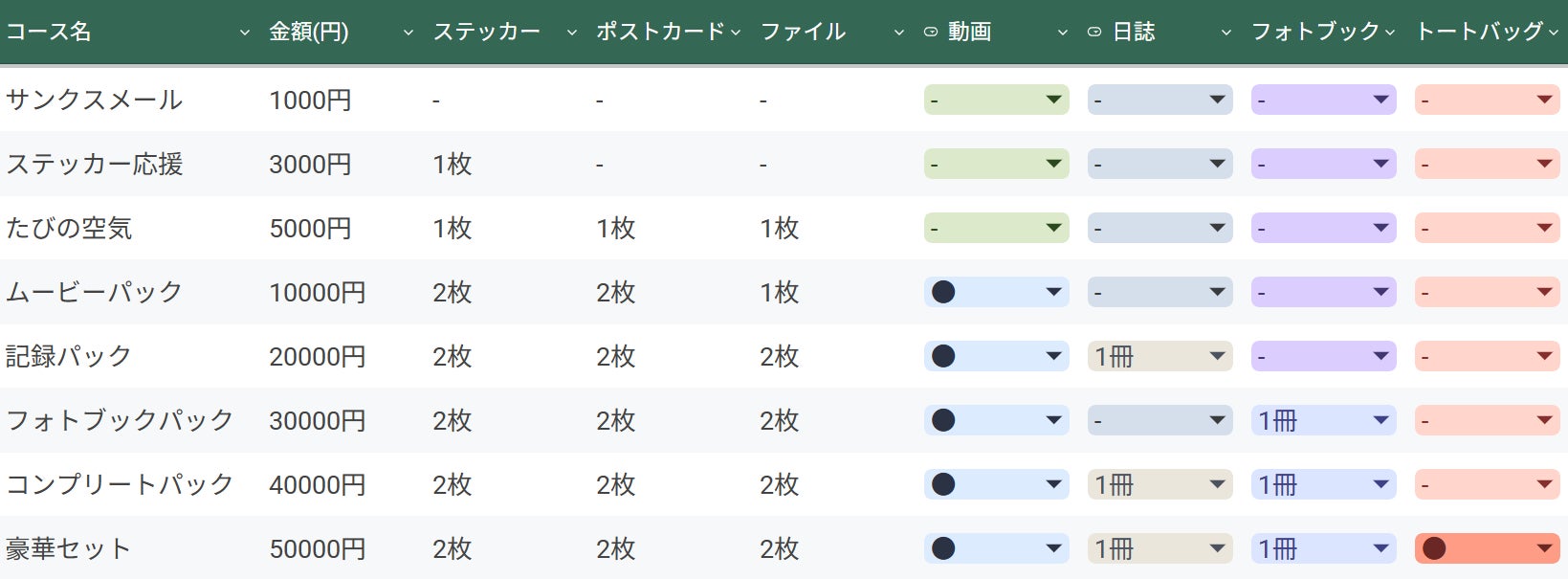This screenshot has height=579, width=1568.
Task: Open the ファイル column filter arrow
Action: pos(899,33)
